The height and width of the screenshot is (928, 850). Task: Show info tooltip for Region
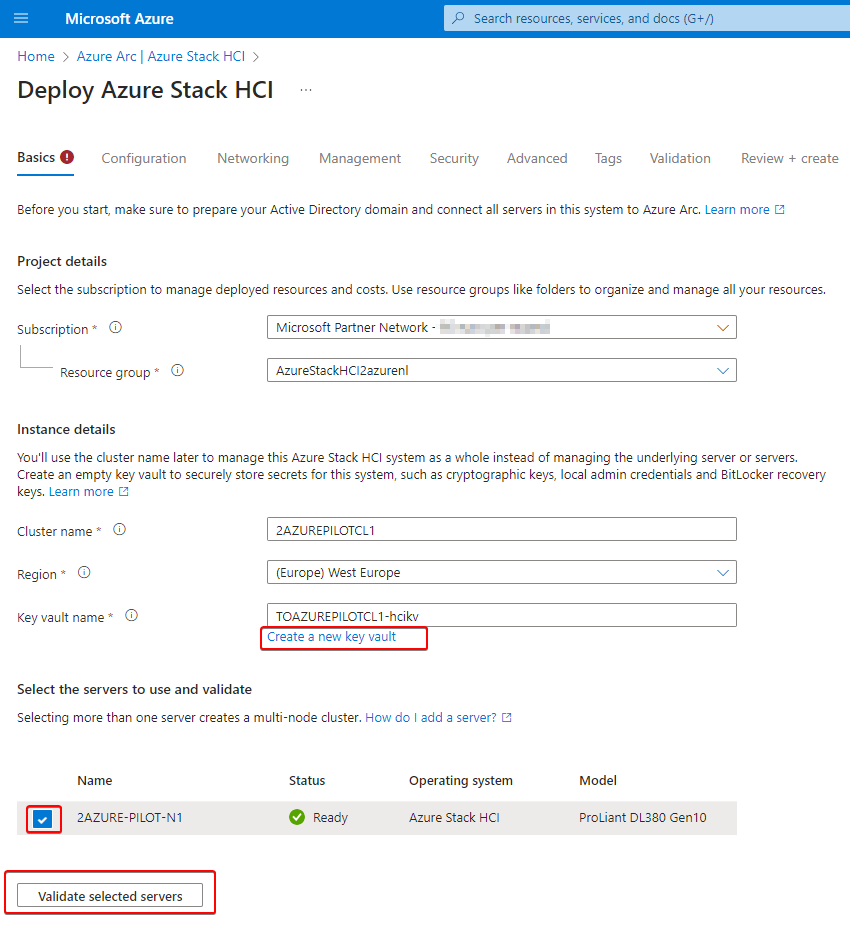click(x=84, y=573)
